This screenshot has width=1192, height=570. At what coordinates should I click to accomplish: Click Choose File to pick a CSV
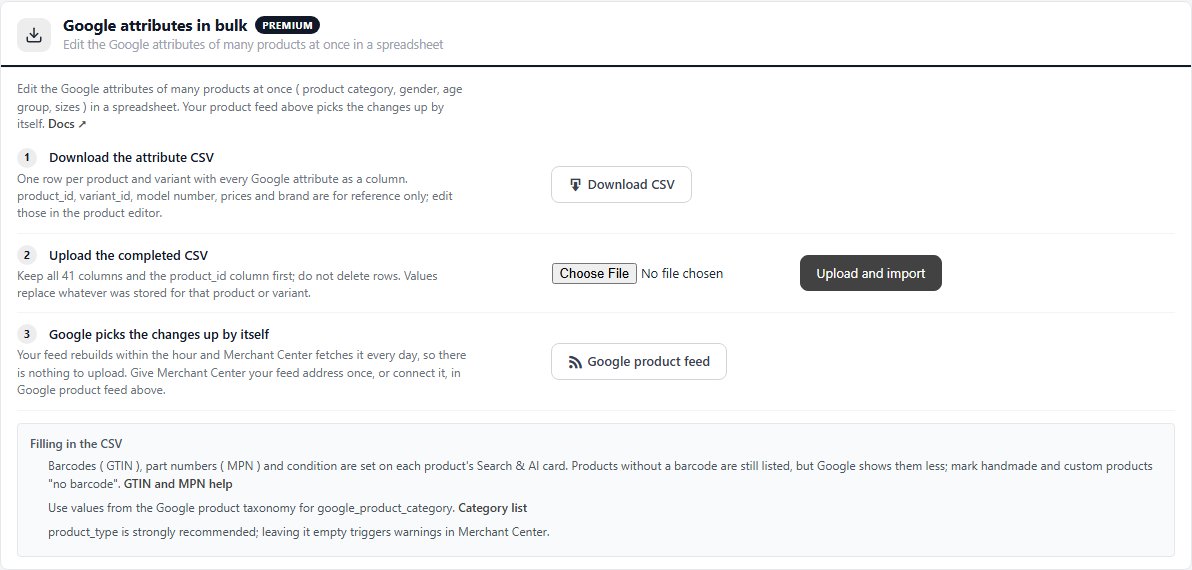pyautogui.click(x=594, y=274)
